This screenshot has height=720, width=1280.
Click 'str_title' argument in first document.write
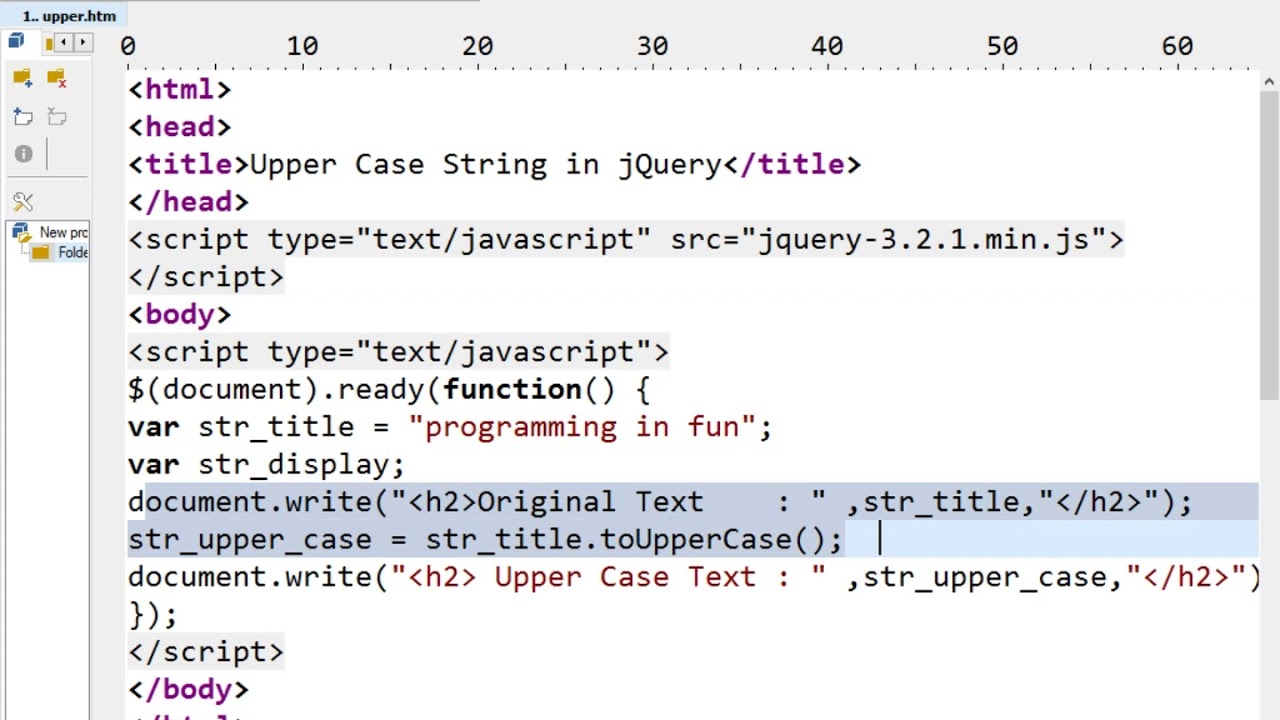pos(941,502)
